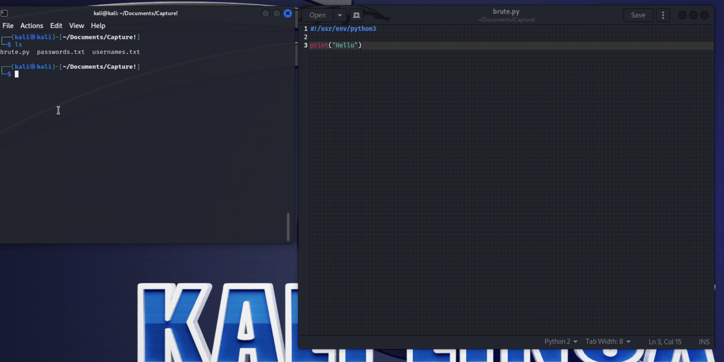Click the terminal window icon in title bar

[4, 13]
